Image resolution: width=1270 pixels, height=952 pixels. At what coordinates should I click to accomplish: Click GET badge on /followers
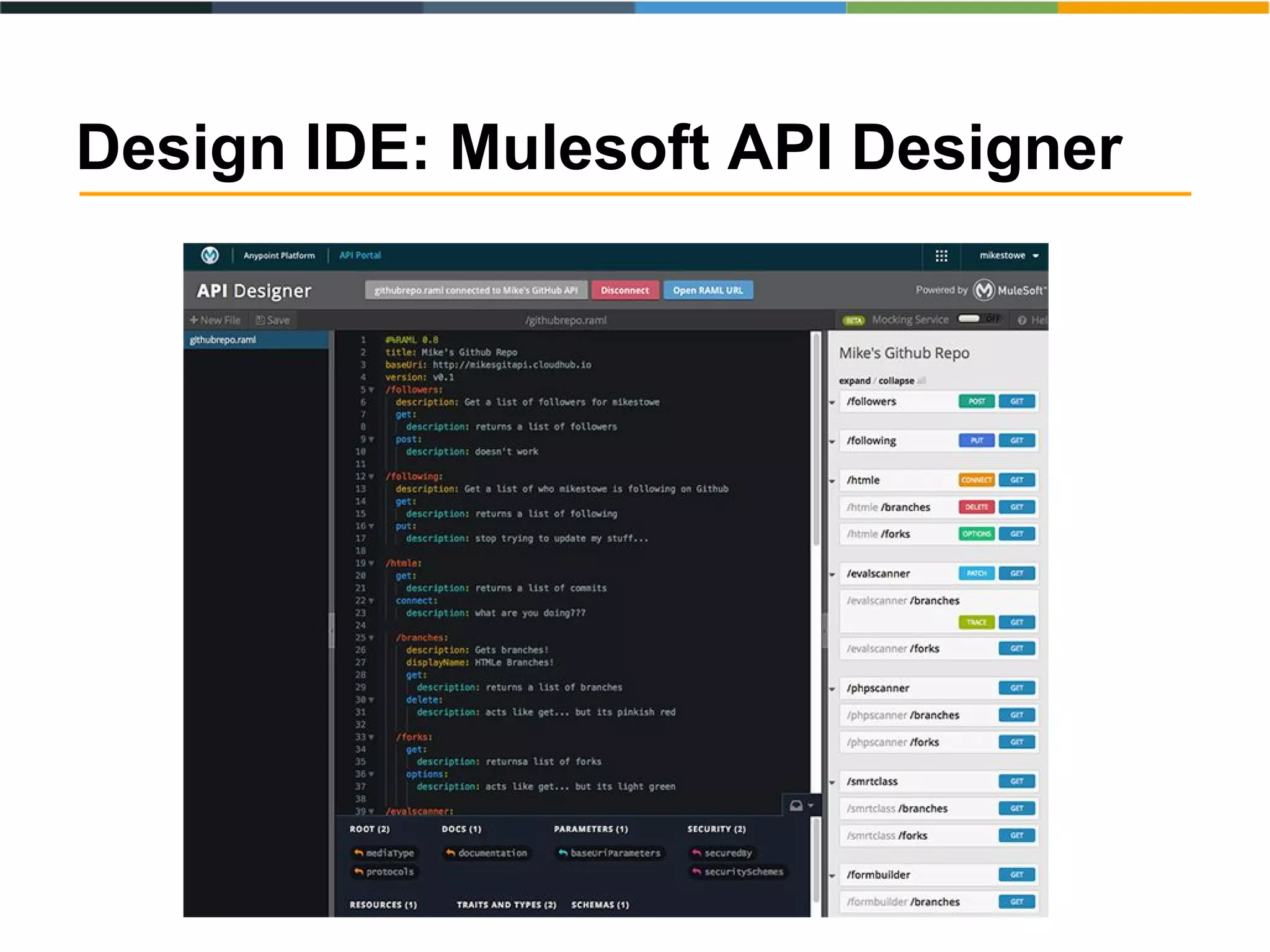[1017, 401]
